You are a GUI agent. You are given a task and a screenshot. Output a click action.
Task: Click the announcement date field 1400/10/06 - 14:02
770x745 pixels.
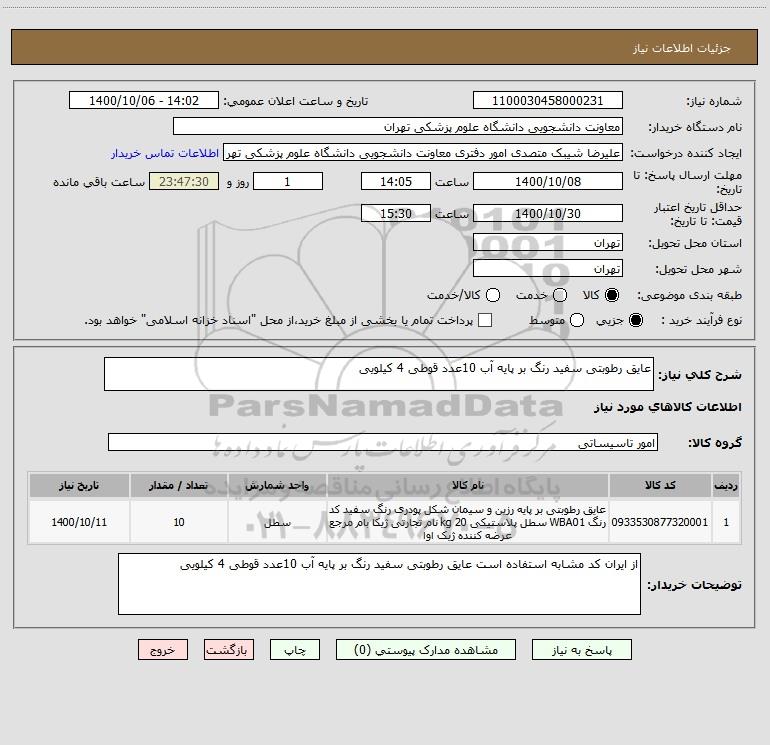144,100
